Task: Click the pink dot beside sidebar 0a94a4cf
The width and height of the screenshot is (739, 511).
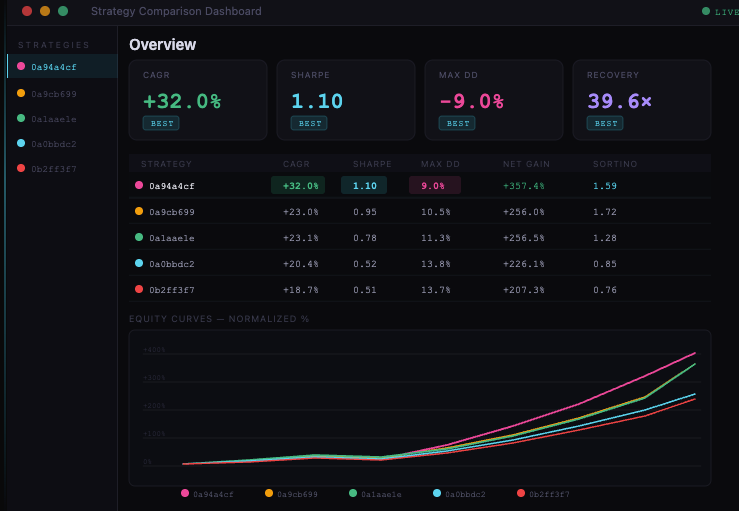Action: click(21, 66)
